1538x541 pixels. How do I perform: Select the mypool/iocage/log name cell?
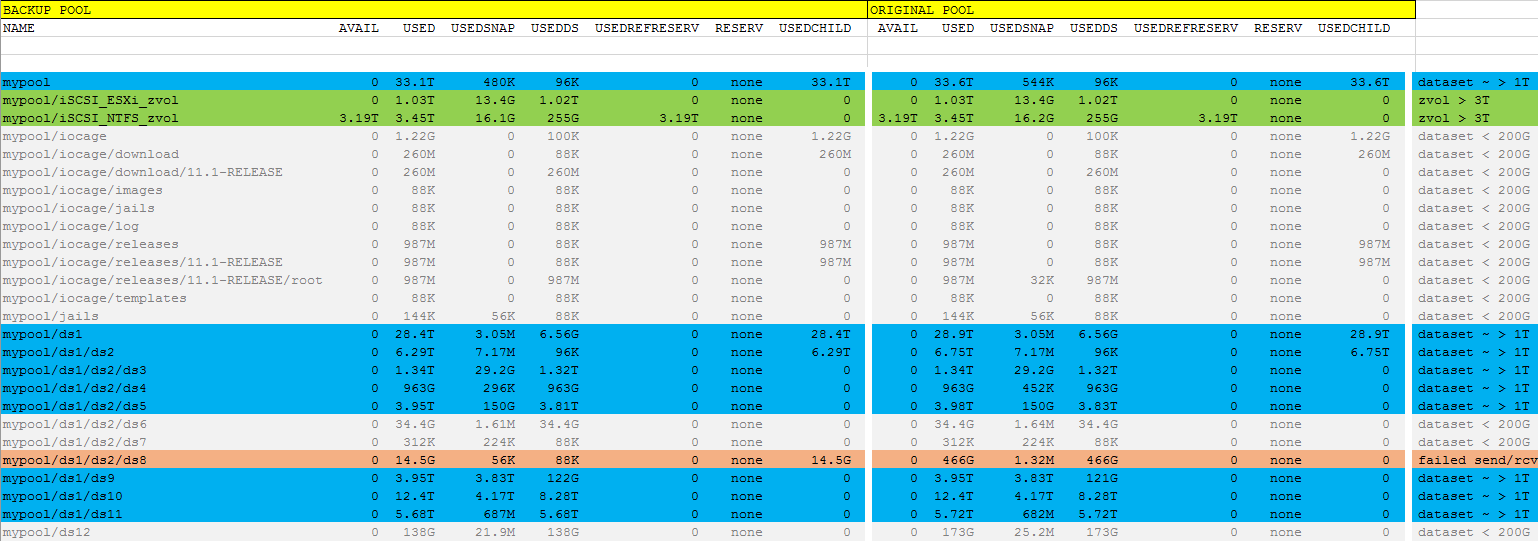(70, 226)
